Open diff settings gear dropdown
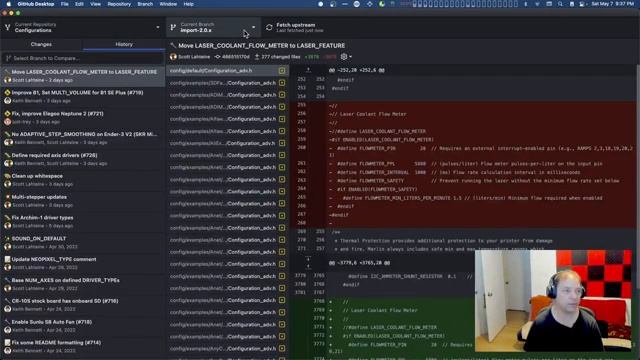Screen dimensions: 640x360 346,57
